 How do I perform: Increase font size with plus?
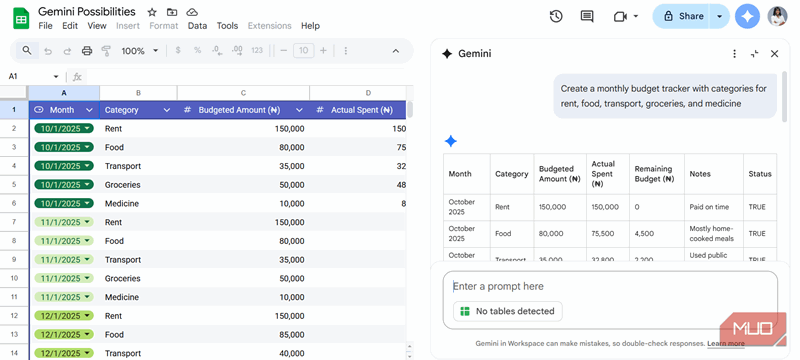[x=323, y=50]
